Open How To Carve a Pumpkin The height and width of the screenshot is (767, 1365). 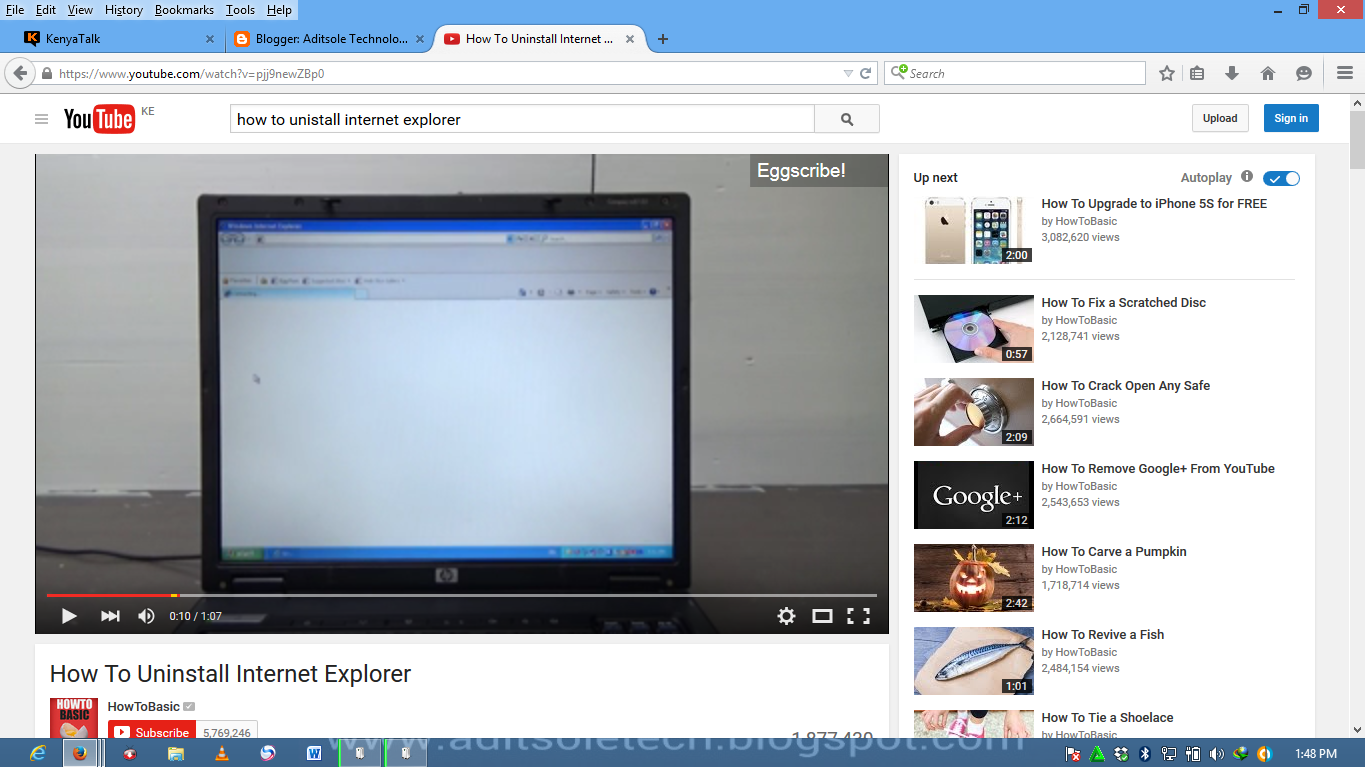[1114, 551]
